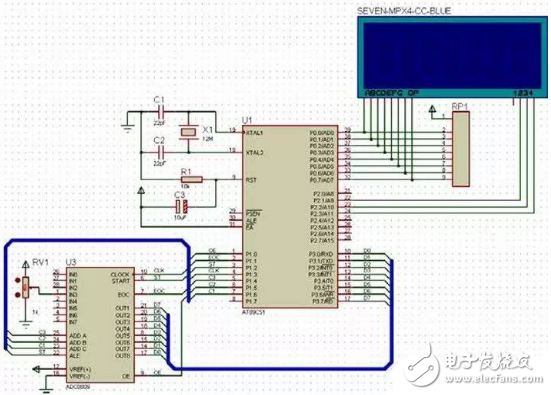This screenshot has width=551, height=395.
Task: Click the VREF(+) pin label
Action: (80, 369)
